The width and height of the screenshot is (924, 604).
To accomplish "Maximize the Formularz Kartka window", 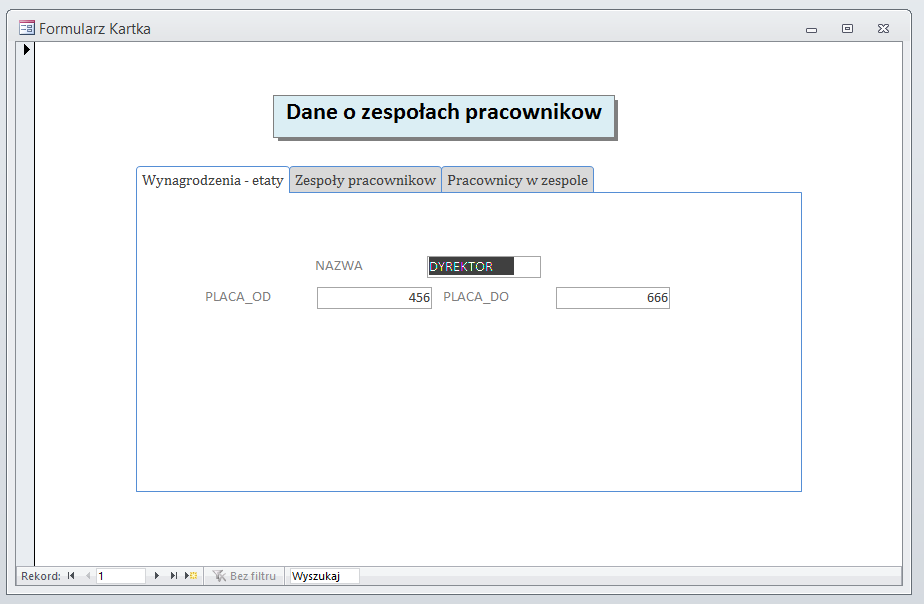I will (x=847, y=29).
